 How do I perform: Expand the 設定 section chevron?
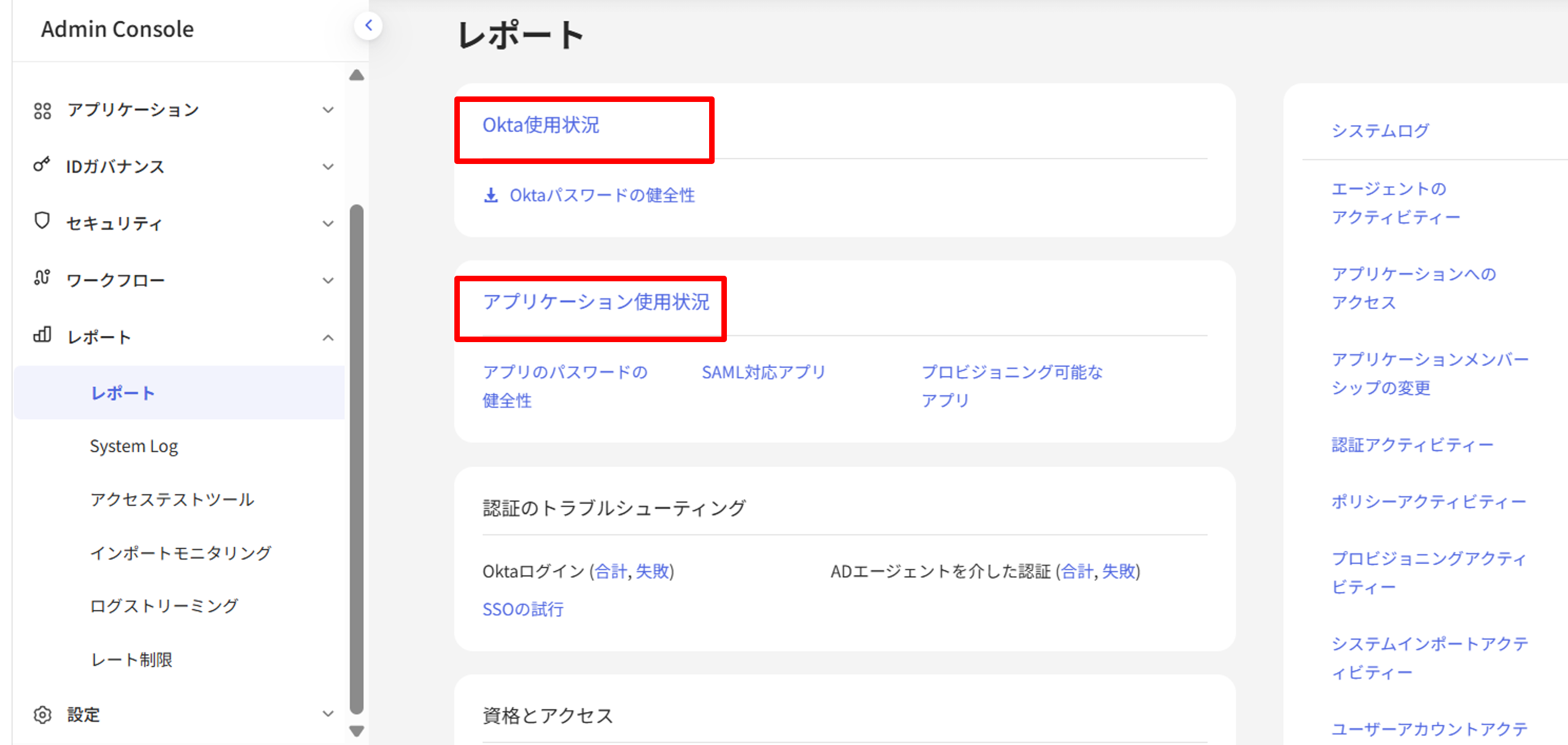tap(328, 714)
